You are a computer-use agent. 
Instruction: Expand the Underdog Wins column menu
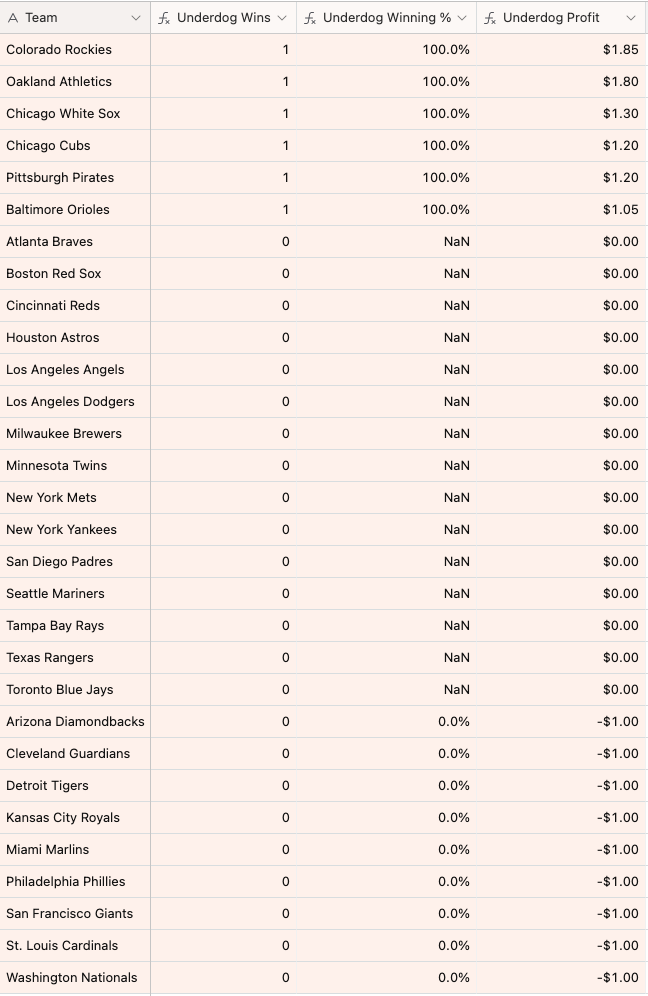282,18
